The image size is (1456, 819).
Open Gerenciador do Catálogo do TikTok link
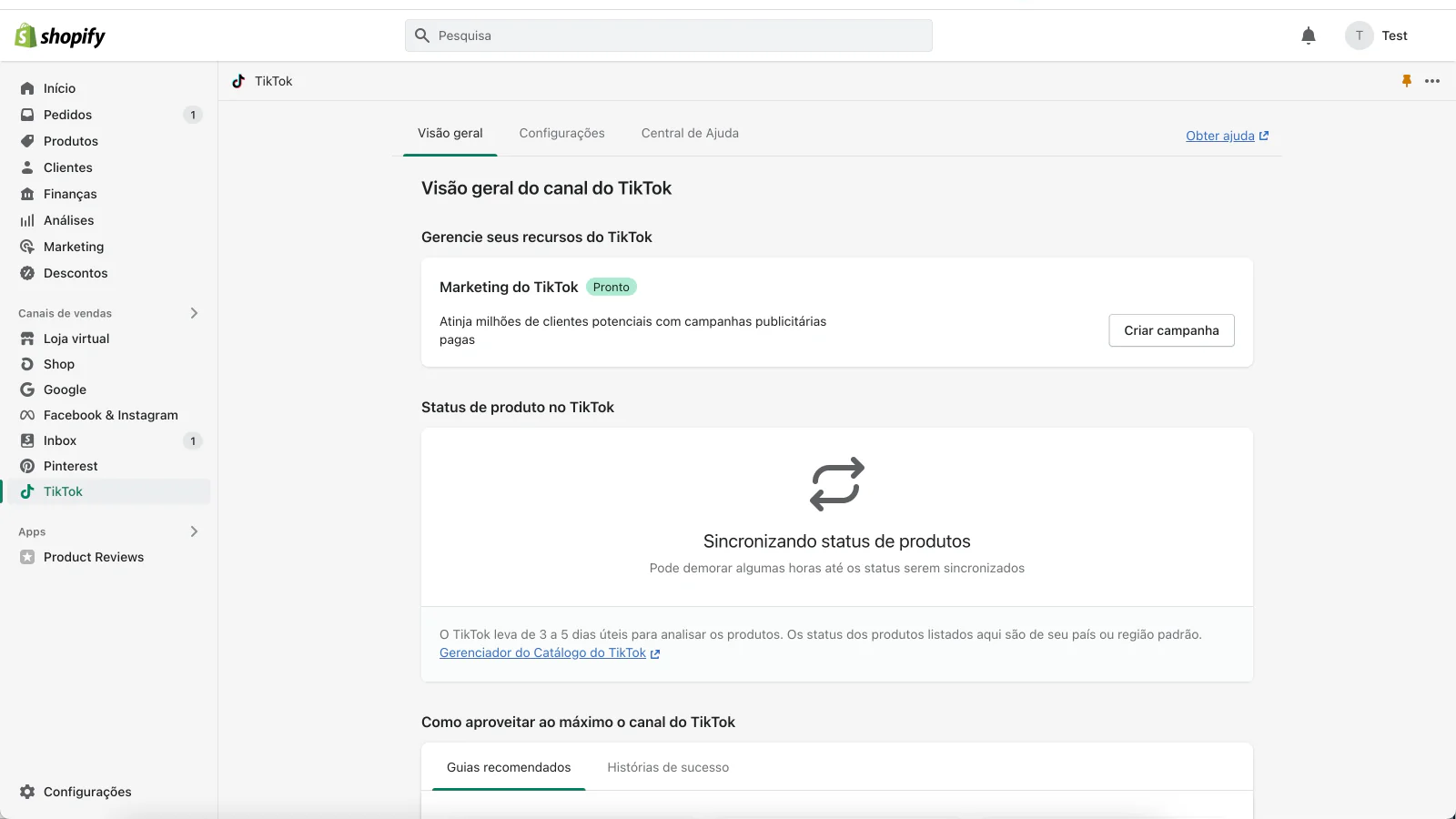549,653
